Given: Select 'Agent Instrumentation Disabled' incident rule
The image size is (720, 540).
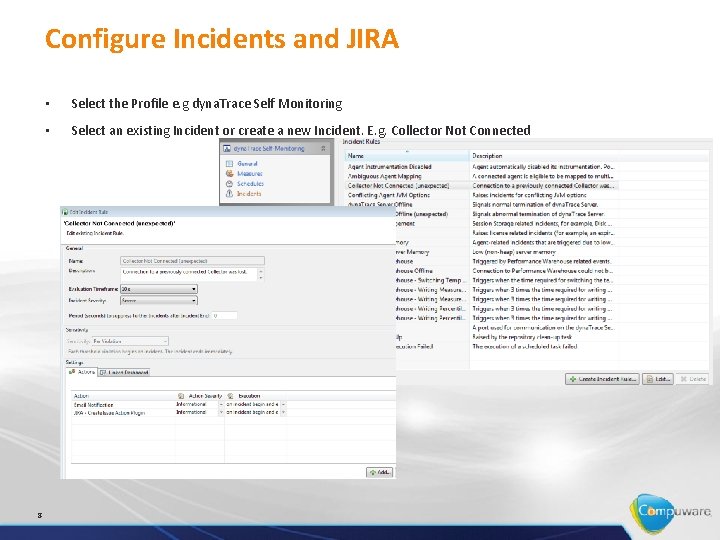Looking at the screenshot, I should (x=389, y=167).
